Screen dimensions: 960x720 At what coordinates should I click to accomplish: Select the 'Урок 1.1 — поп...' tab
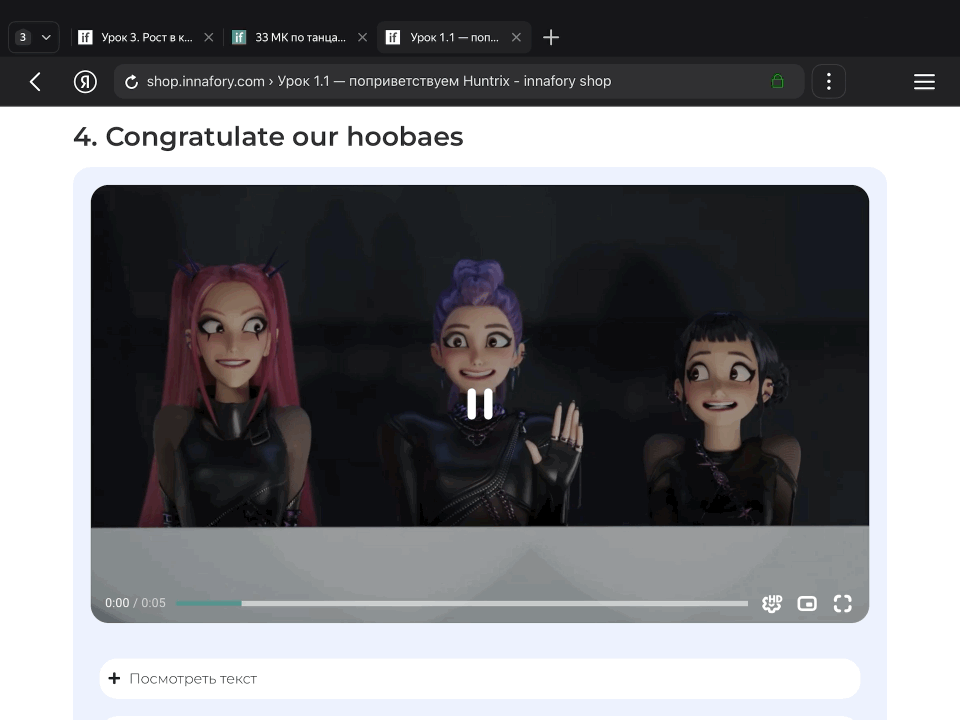[454, 37]
